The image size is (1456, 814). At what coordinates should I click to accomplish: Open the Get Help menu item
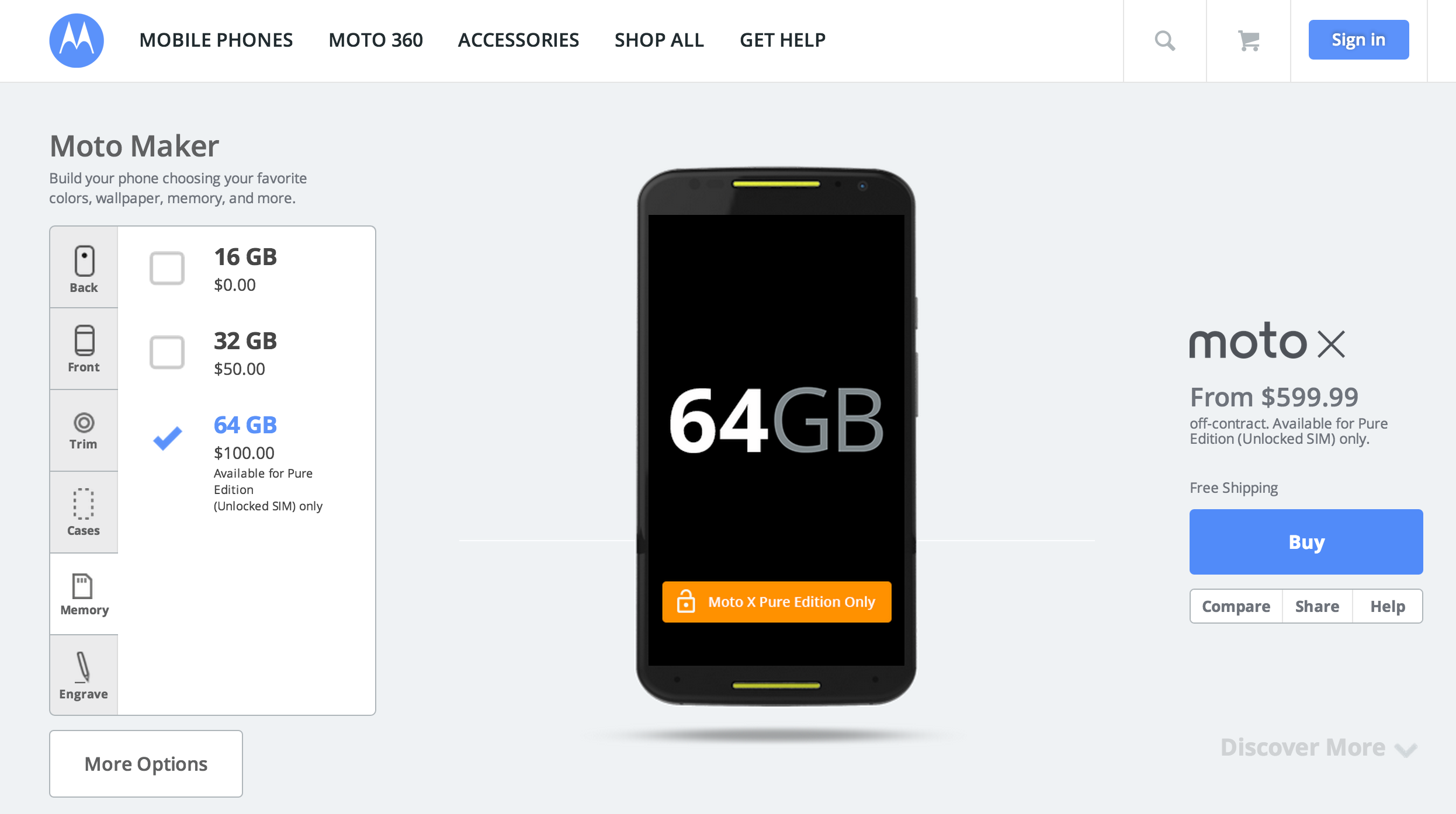(x=782, y=40)
